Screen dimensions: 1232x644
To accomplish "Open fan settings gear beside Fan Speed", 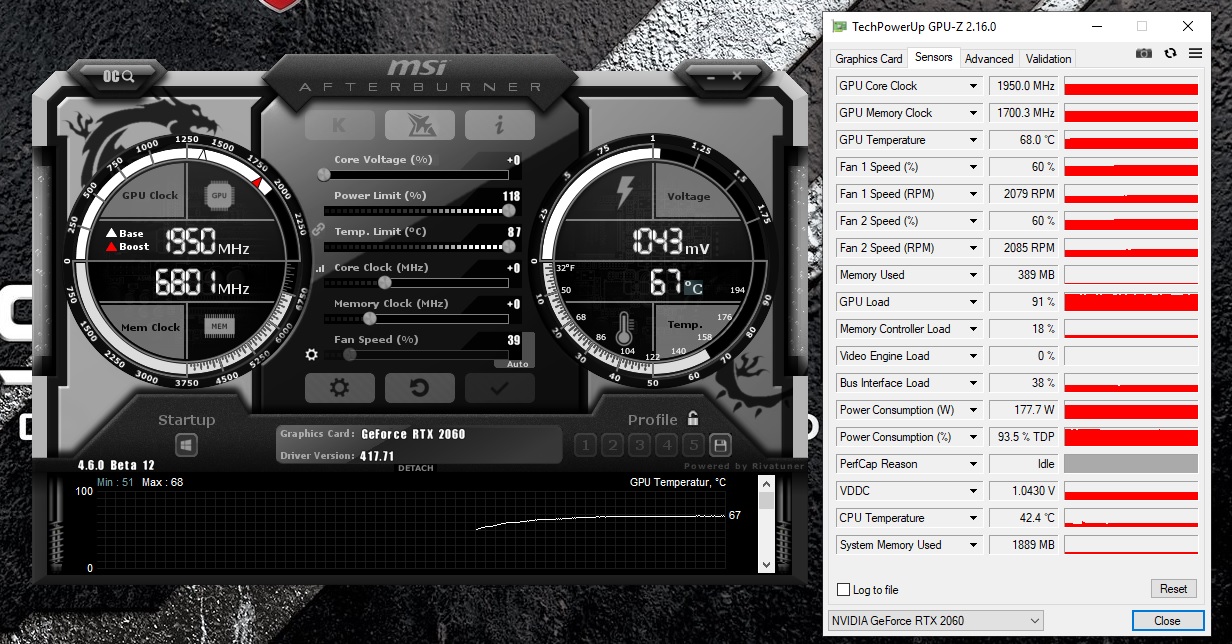I will [312, 354].
